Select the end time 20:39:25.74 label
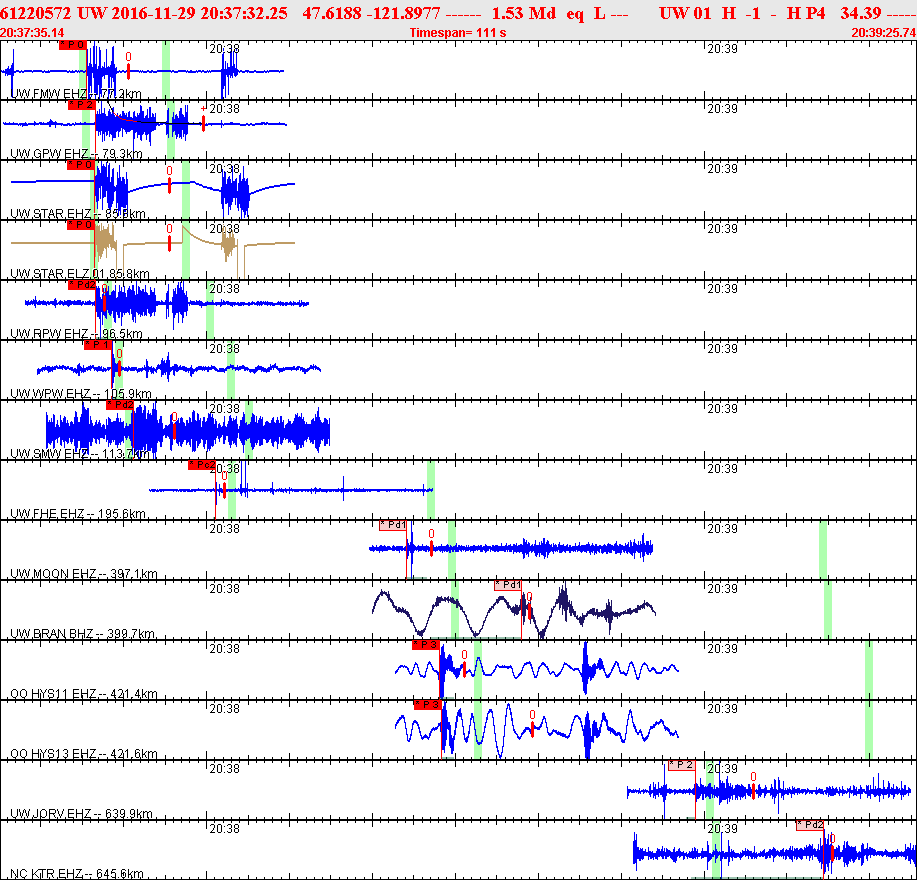The width and height of the screenshot is (917, 880). tap(884, 33)
